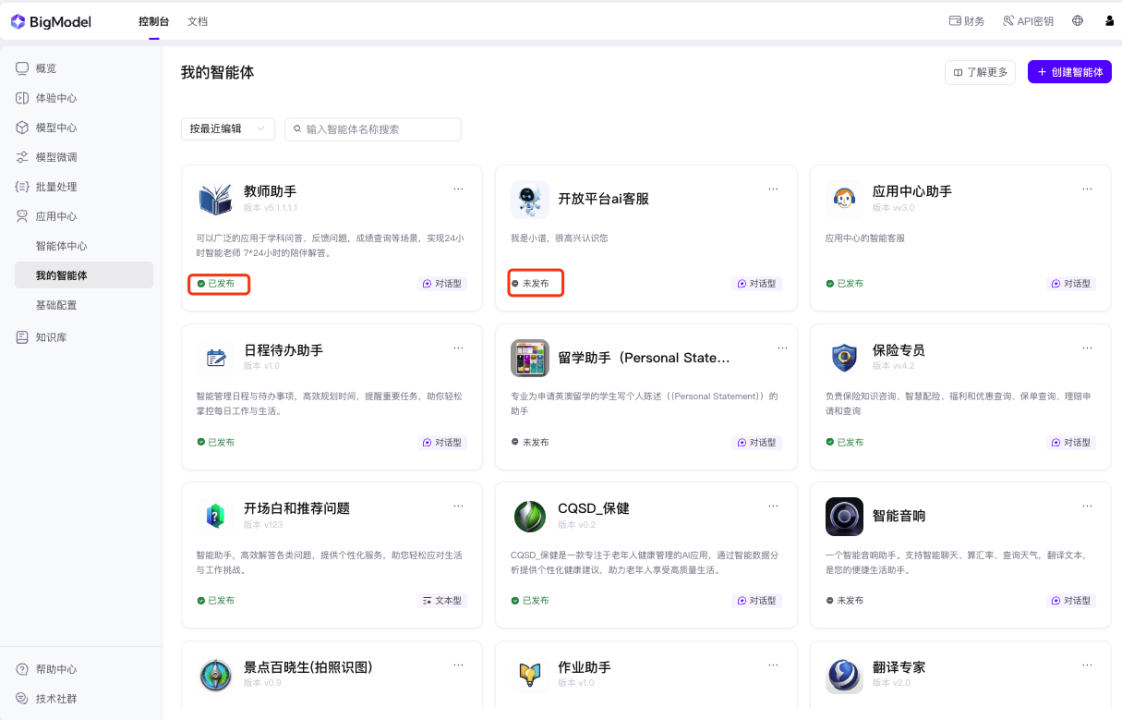
Task: Click the 保险专员 shield icon
Action: [x=844, y=357]
